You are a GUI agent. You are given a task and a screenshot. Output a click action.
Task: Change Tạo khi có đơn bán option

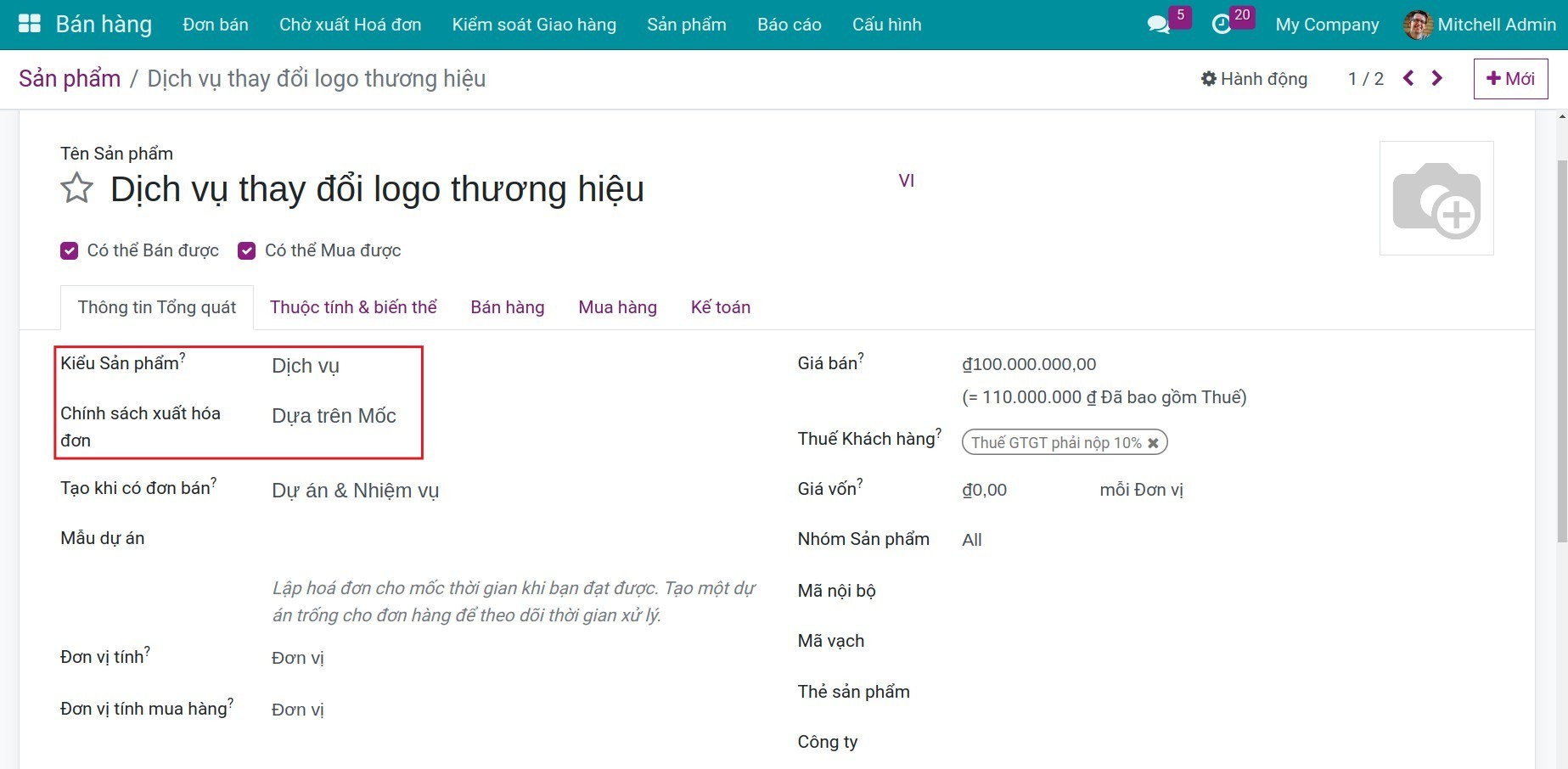click(355, 490)
